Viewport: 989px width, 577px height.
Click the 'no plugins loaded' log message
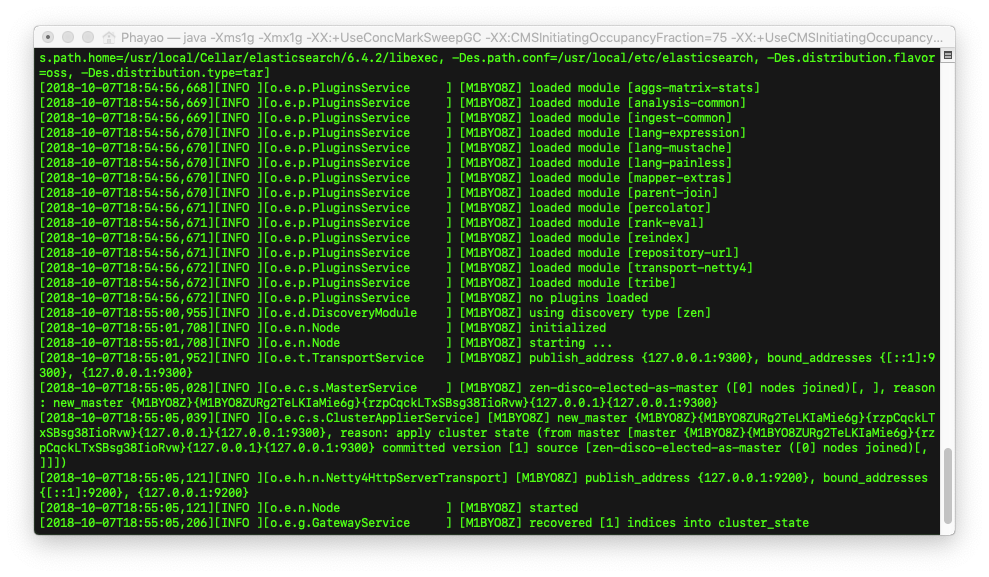588,298
